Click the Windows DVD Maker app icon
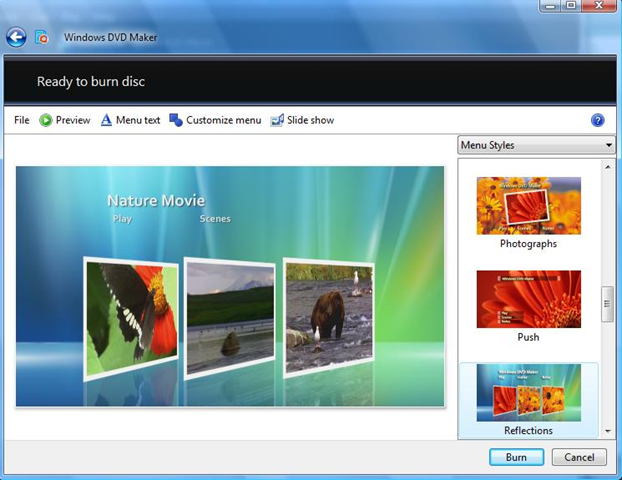 (x=42, y=37)
